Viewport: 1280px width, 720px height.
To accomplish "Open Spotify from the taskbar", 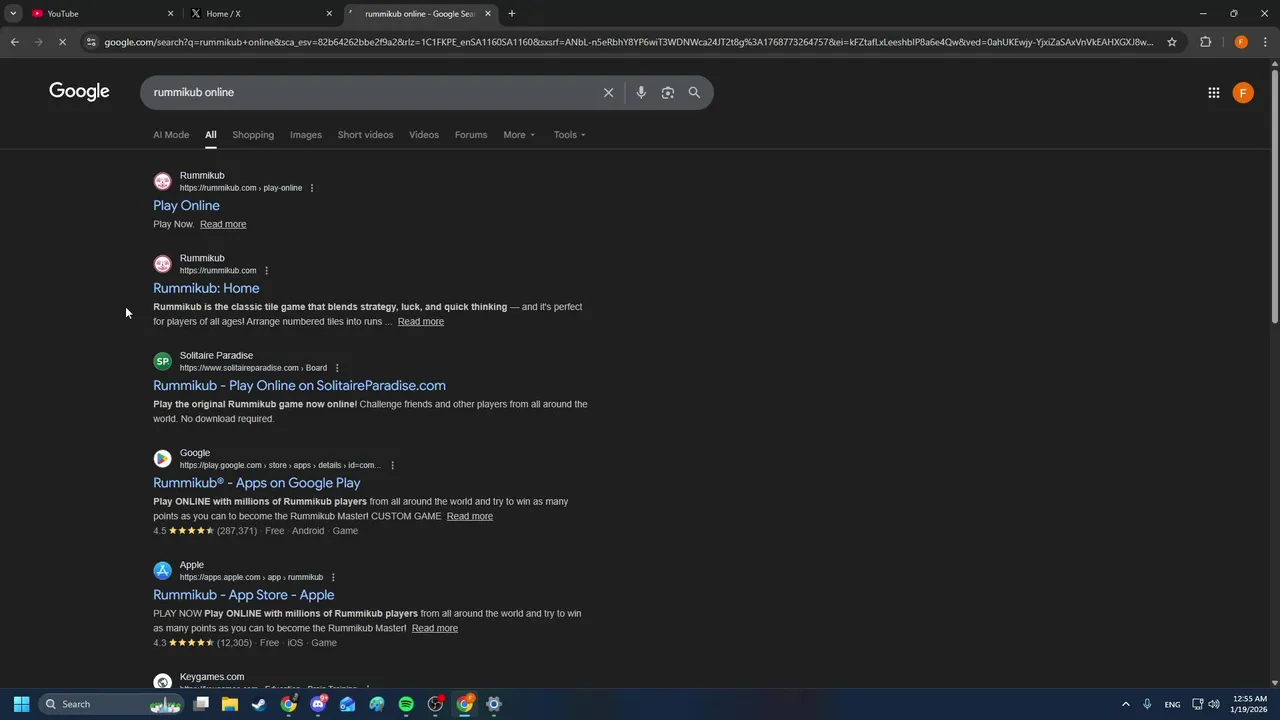I will 406,704.
